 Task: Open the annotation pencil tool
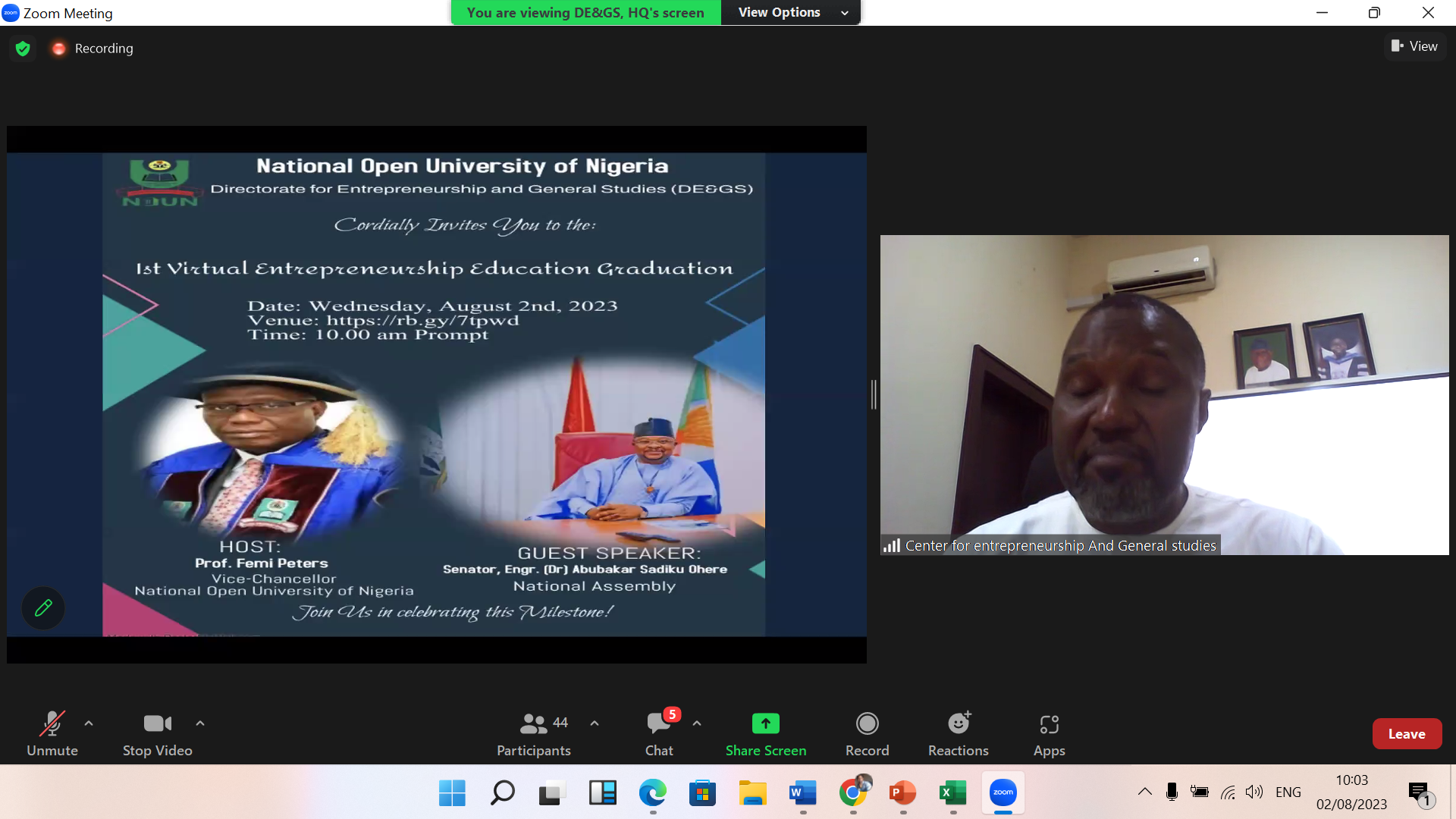click(43, 607)
